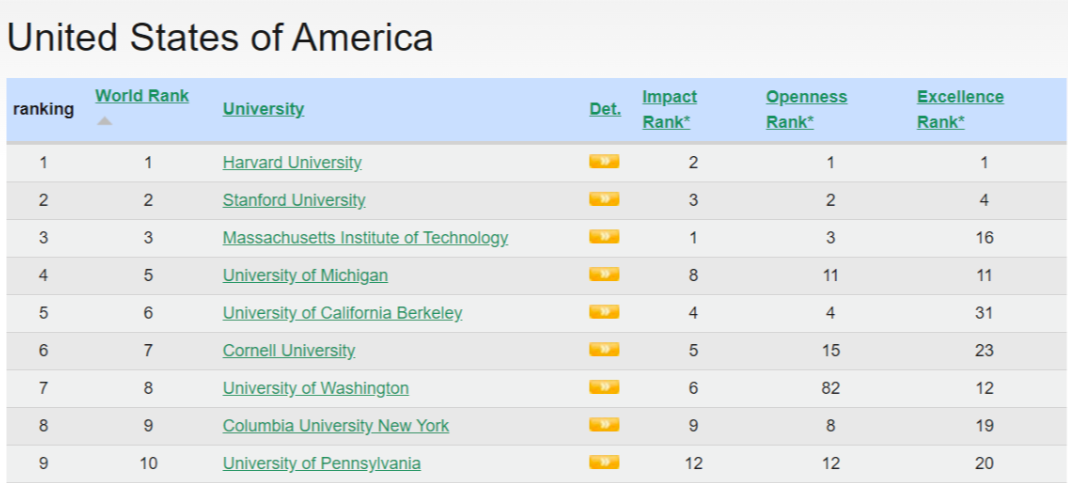
Task: Click the Det. column header
Action: (605, 109)
